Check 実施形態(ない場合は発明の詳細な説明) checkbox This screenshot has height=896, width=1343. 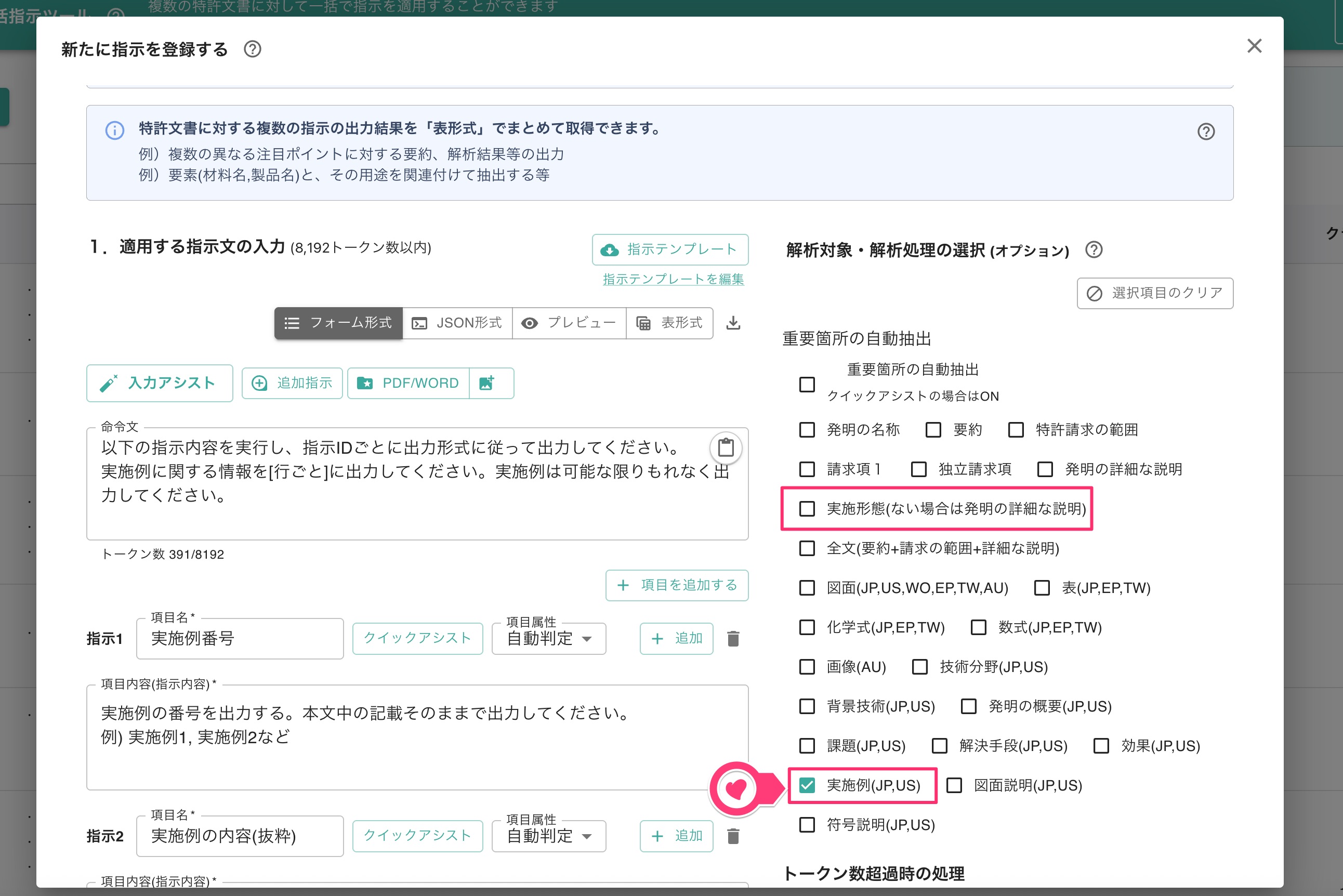click(x=806, y=509)
